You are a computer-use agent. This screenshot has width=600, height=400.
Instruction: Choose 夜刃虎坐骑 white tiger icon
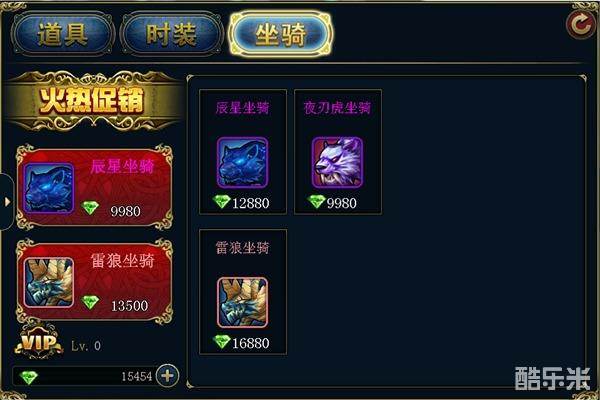point(337,162)
